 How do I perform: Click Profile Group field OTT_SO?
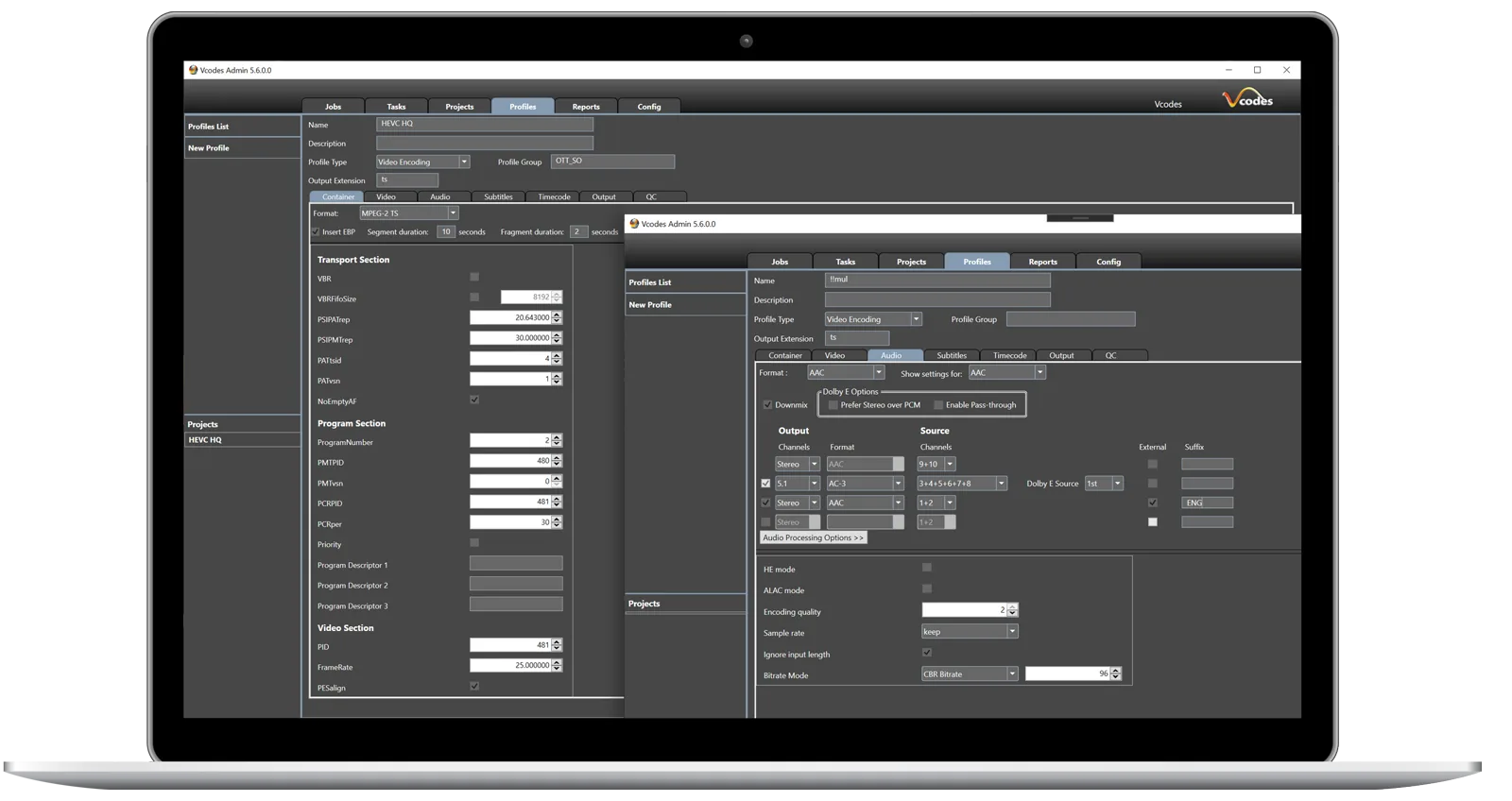(612, 162)
